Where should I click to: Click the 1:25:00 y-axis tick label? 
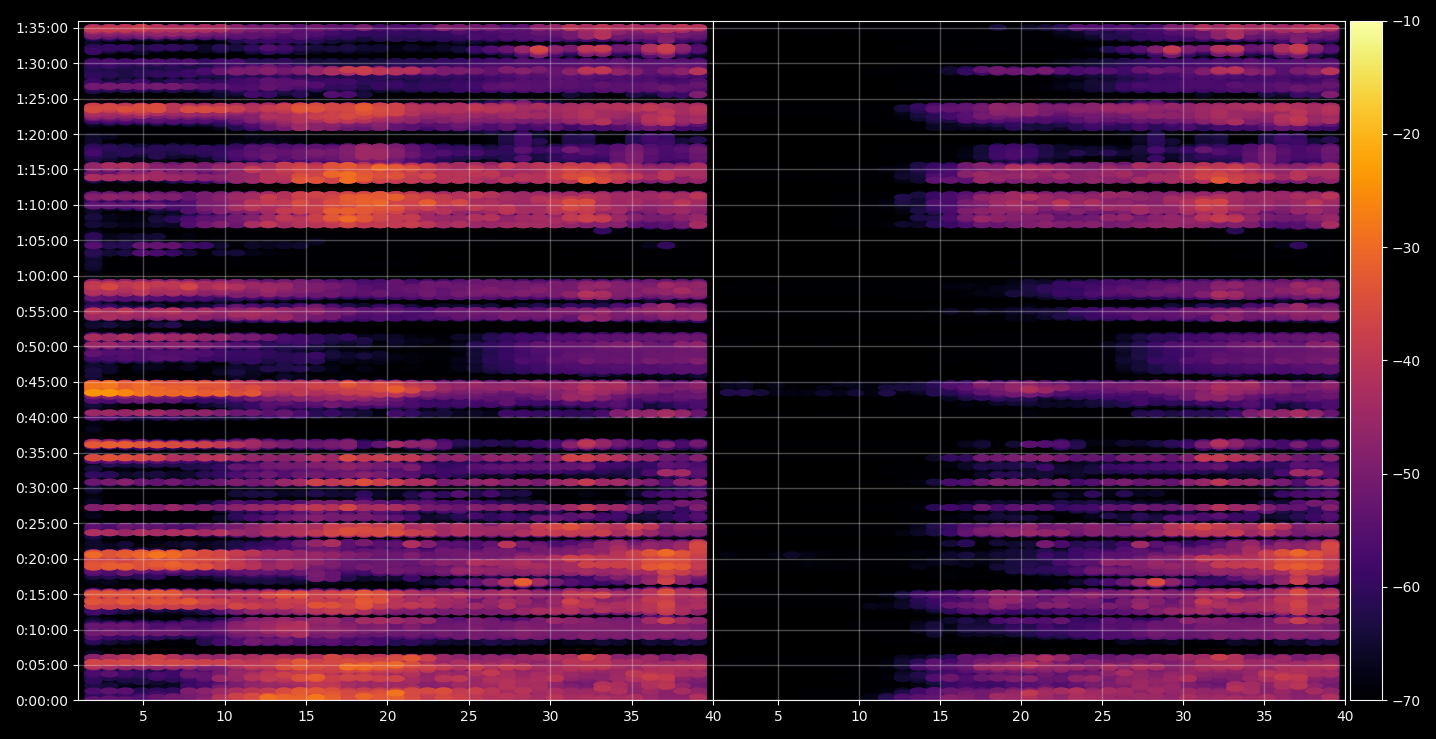42,99
